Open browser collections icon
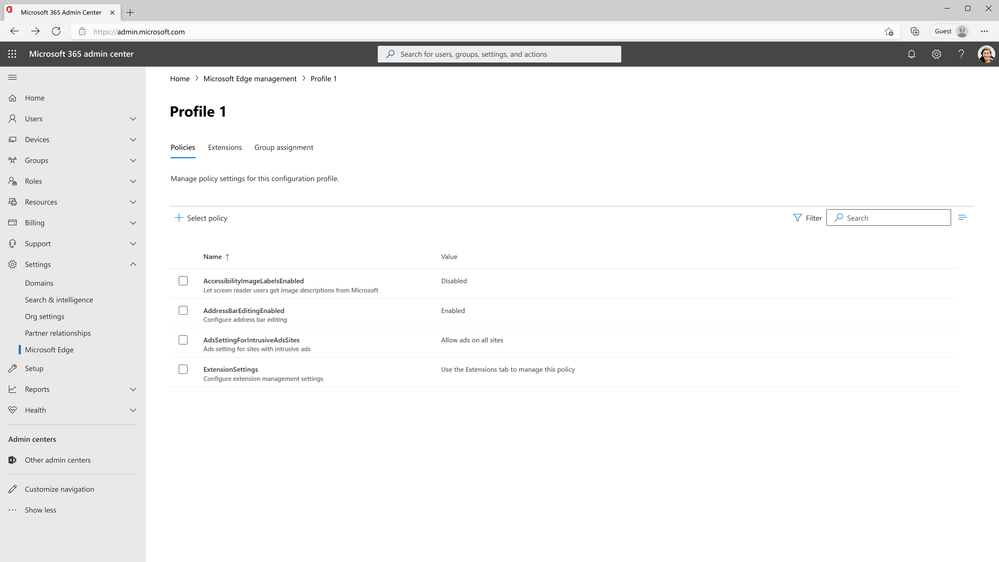999x562 pixels. (914, 31)
